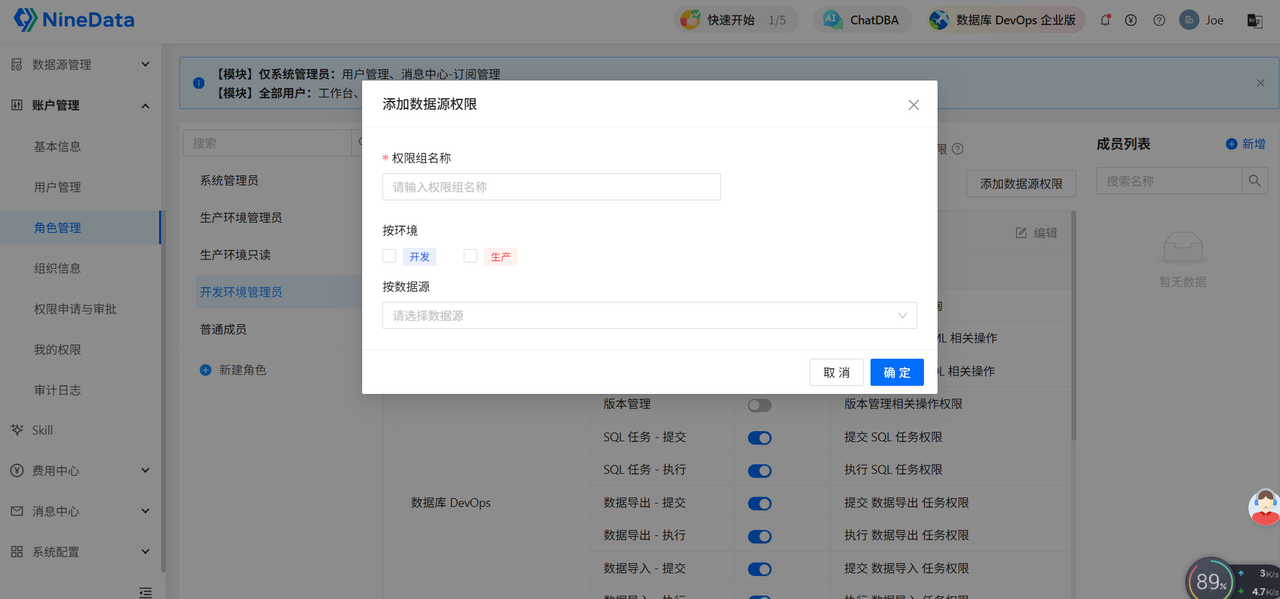Viewport: 1280px width, 599px height.
Task: Click the NineData logo
Action: coord(74,20)
